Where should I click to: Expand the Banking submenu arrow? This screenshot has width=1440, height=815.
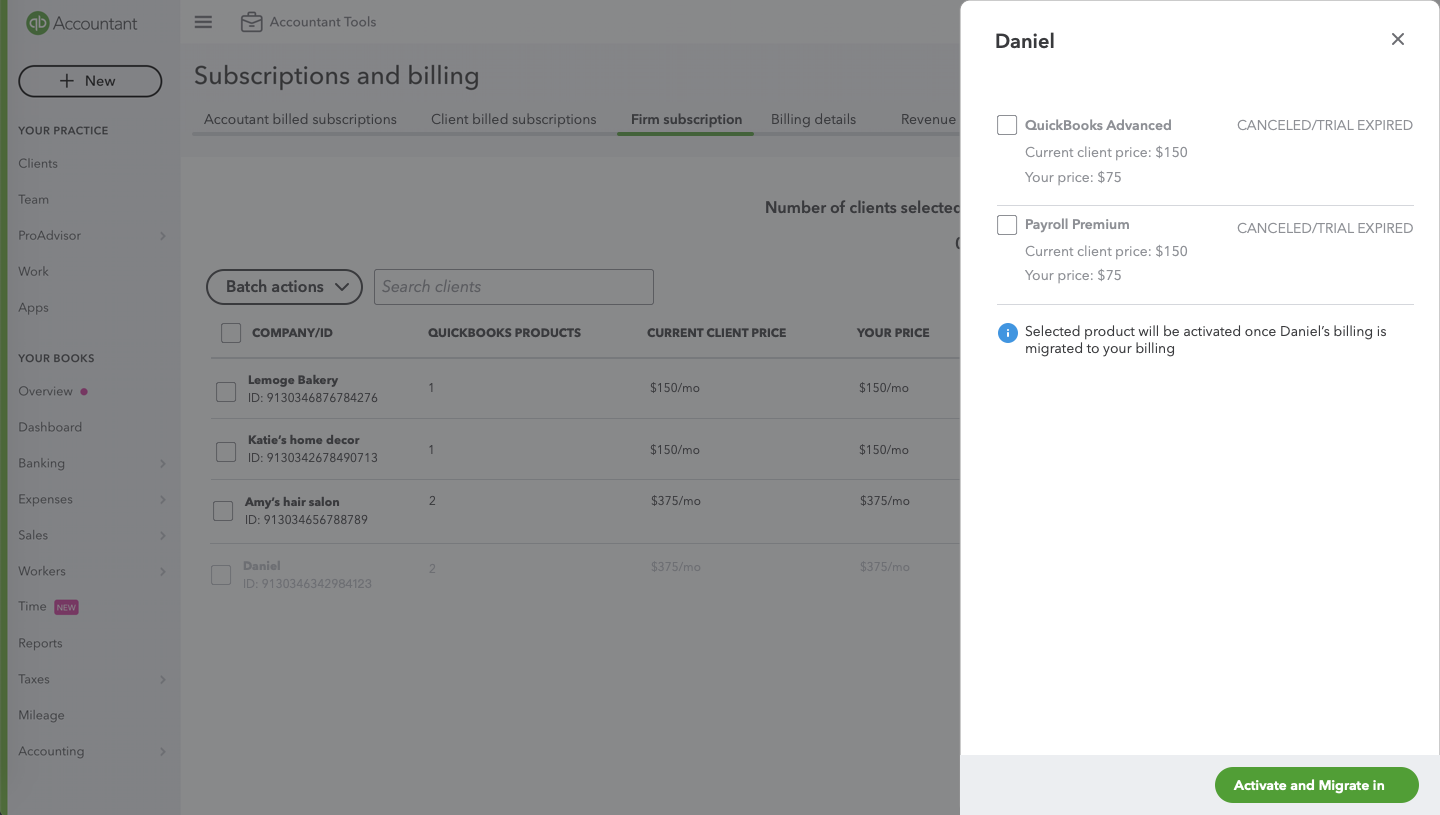click(x=162, y=464)
